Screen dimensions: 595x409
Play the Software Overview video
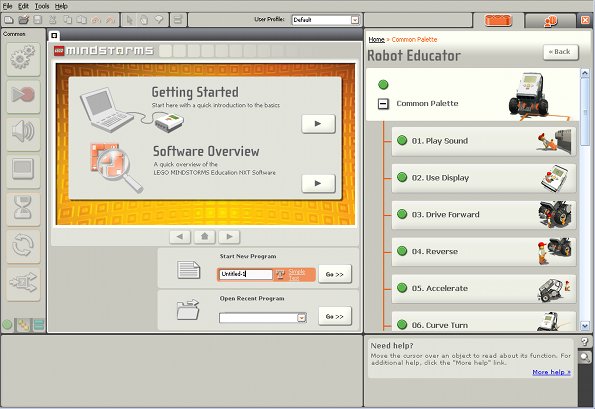[x=318, y=183]
